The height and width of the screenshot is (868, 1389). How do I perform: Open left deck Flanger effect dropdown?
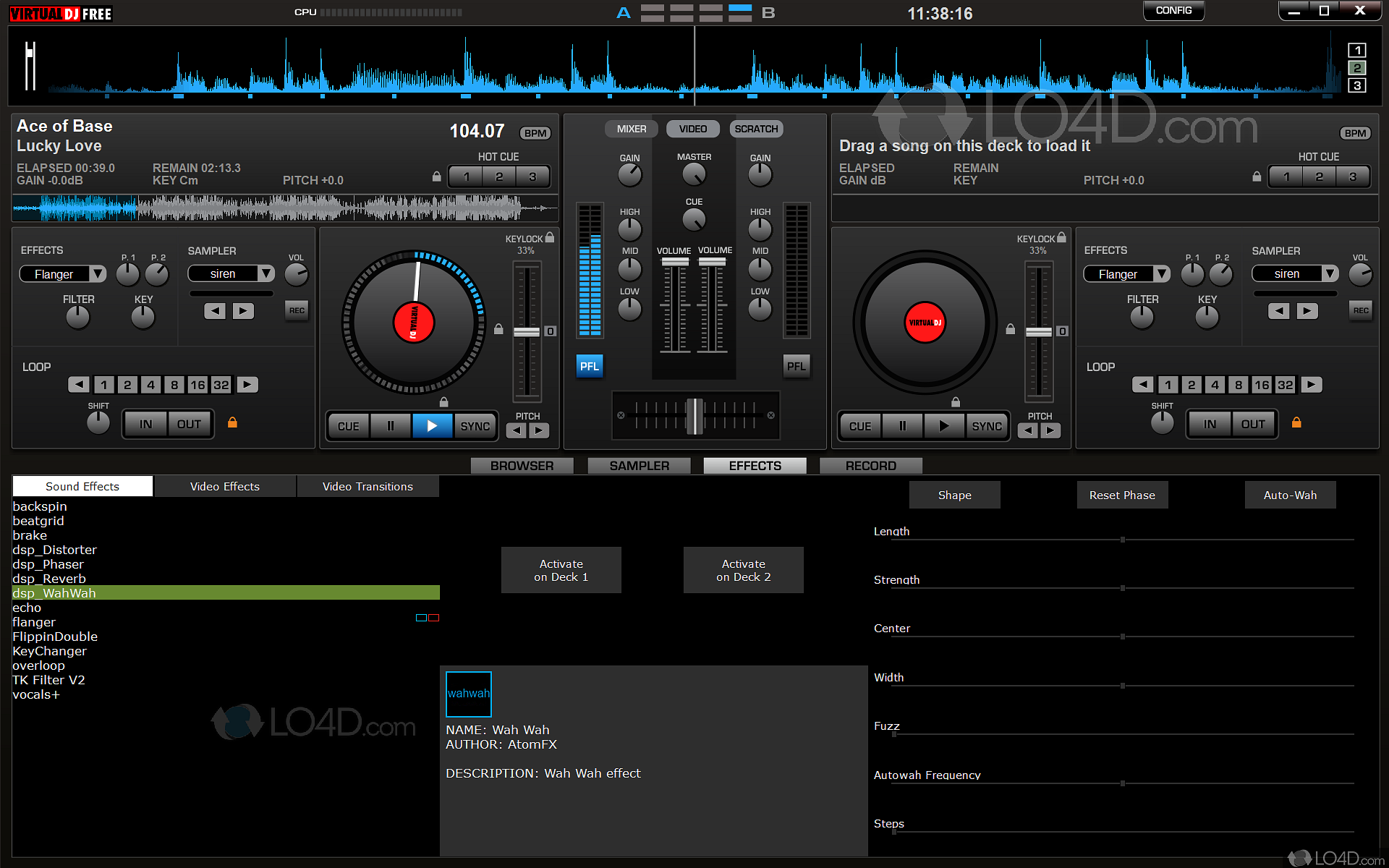98,274
